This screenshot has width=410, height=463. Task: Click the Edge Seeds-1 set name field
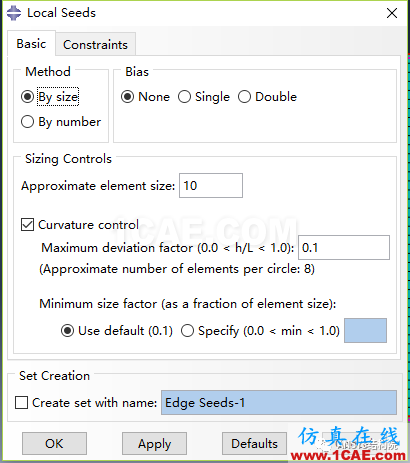pyautogui.click(x=279, y=403)
